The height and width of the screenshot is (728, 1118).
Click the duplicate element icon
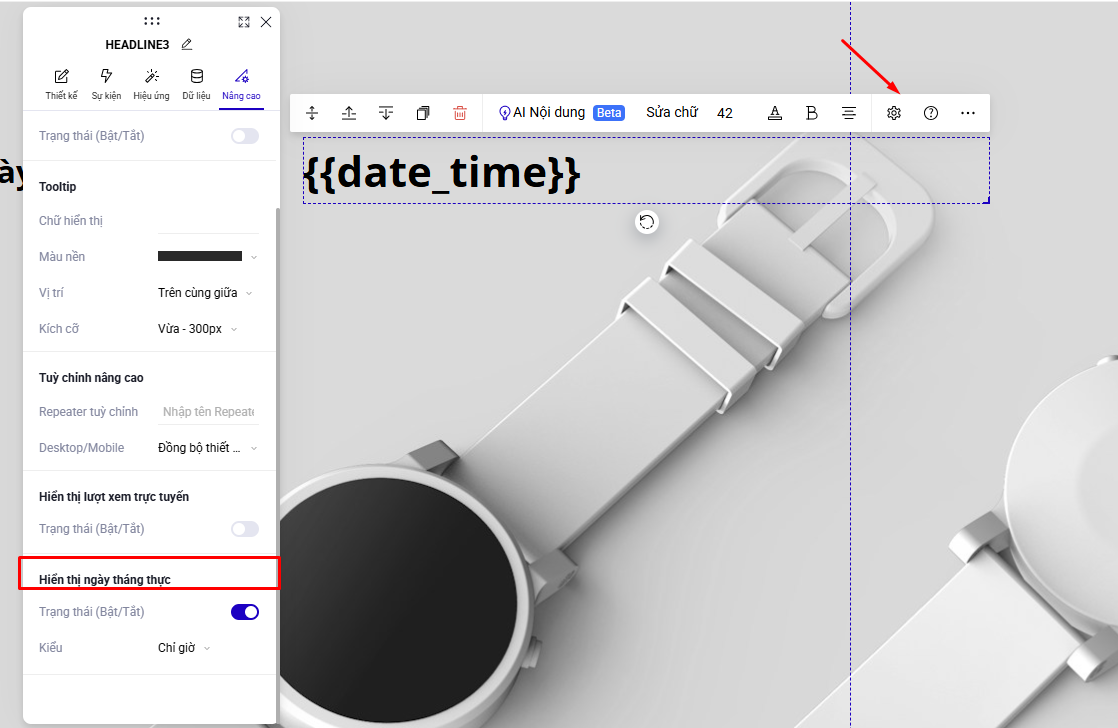tap(423, 113)
